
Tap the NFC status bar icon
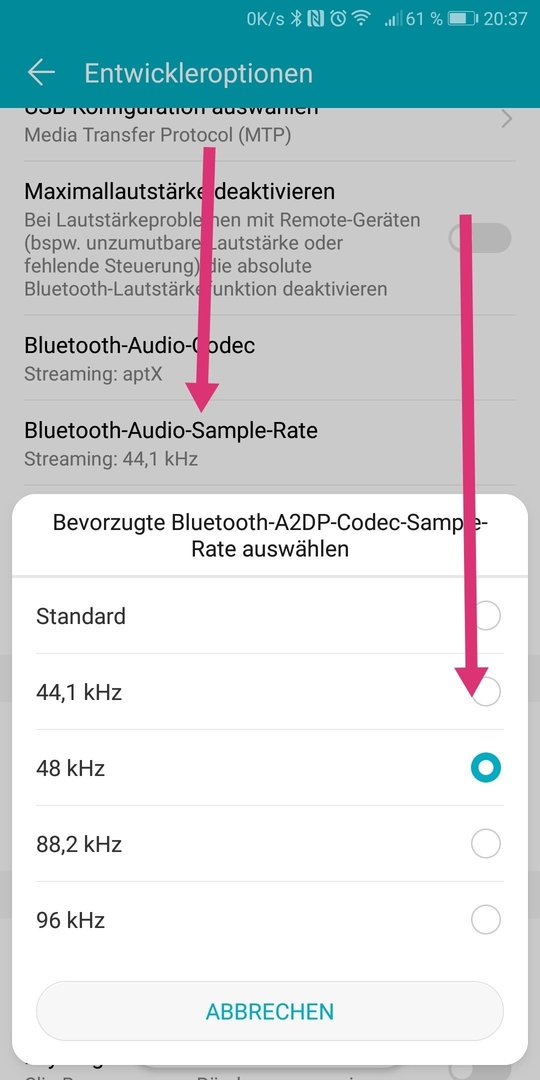click(316, 19)
